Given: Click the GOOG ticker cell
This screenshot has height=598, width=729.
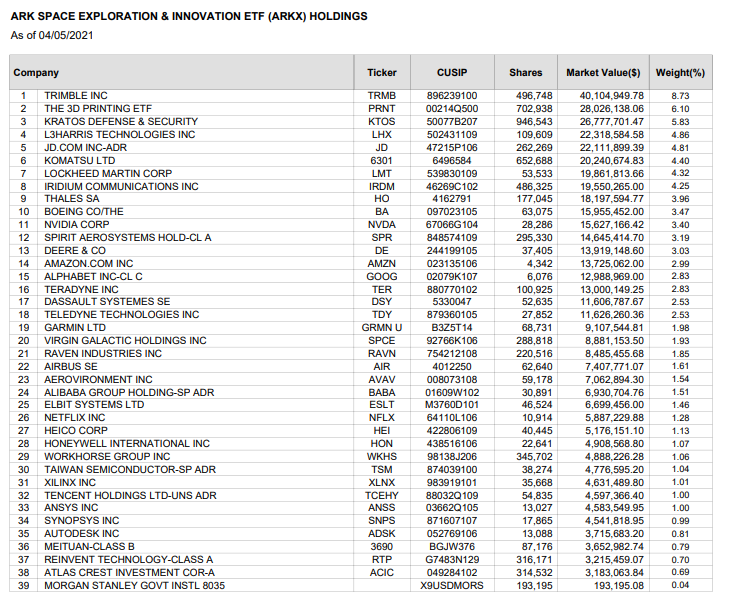Looking at the screenshot, I should (382, 277).
